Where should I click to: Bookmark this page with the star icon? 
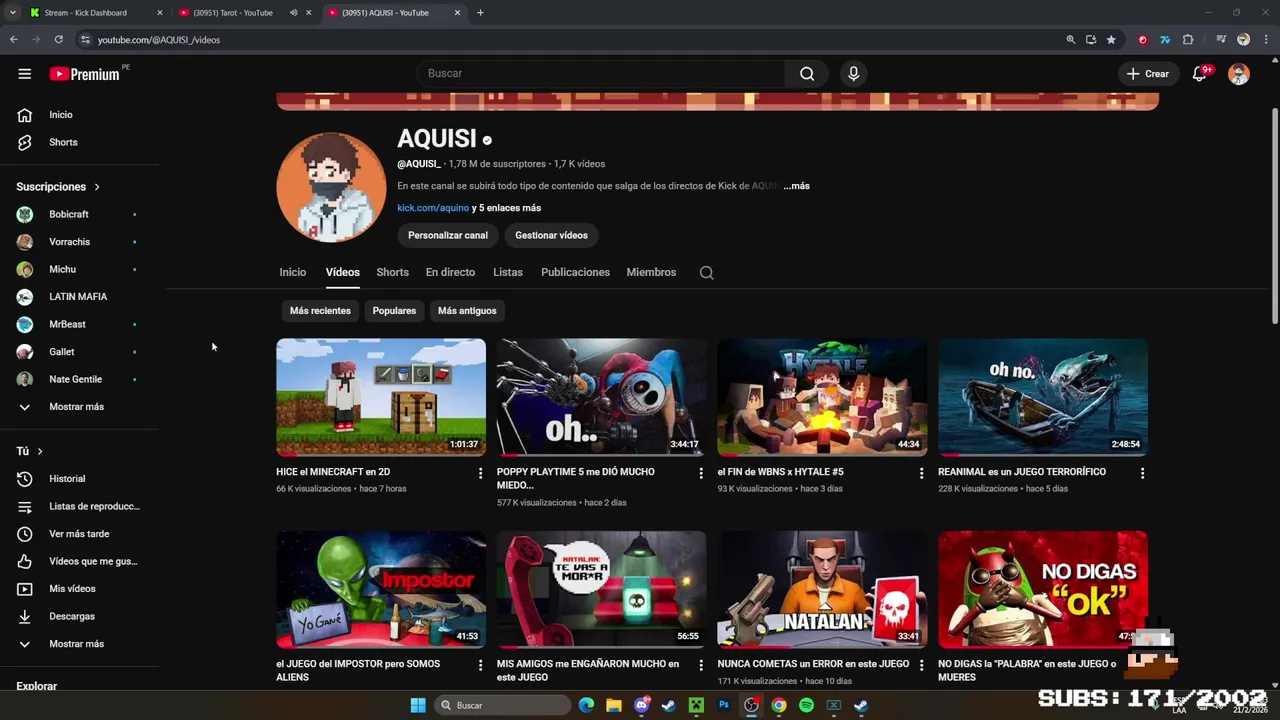tap(1111, 40)
